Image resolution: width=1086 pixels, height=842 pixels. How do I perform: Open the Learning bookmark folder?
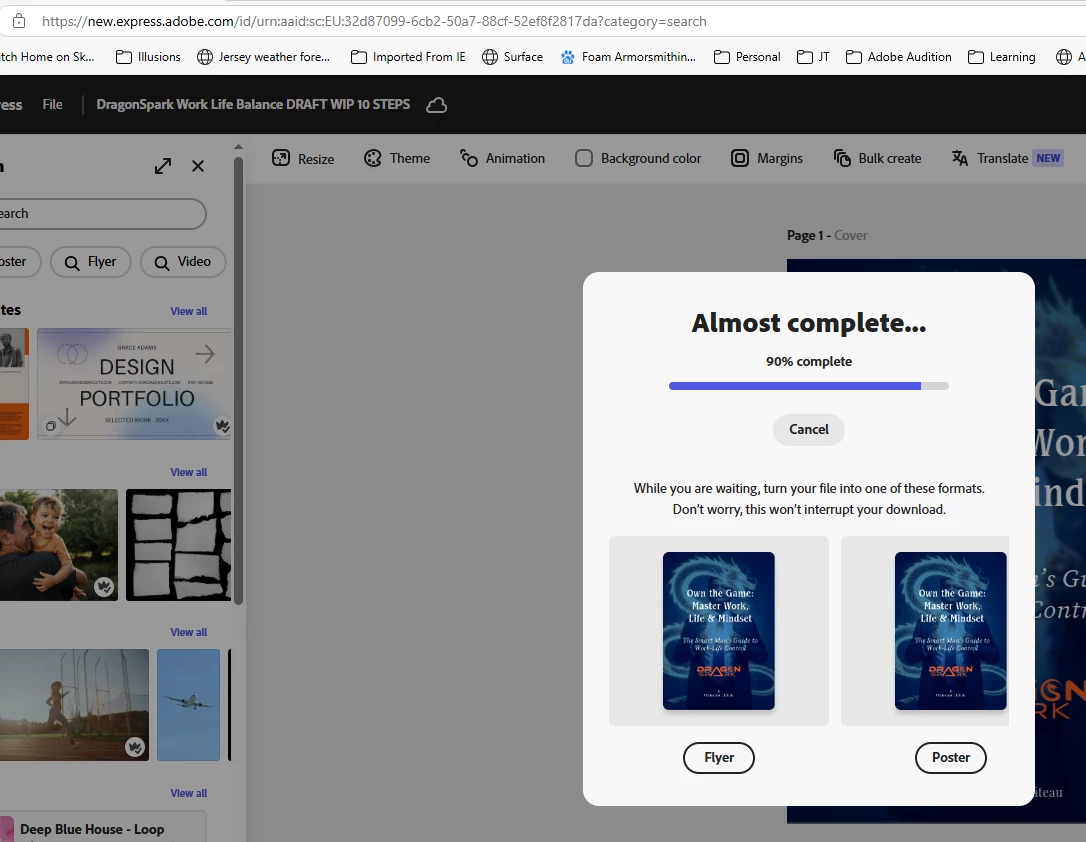(1002, 57)
